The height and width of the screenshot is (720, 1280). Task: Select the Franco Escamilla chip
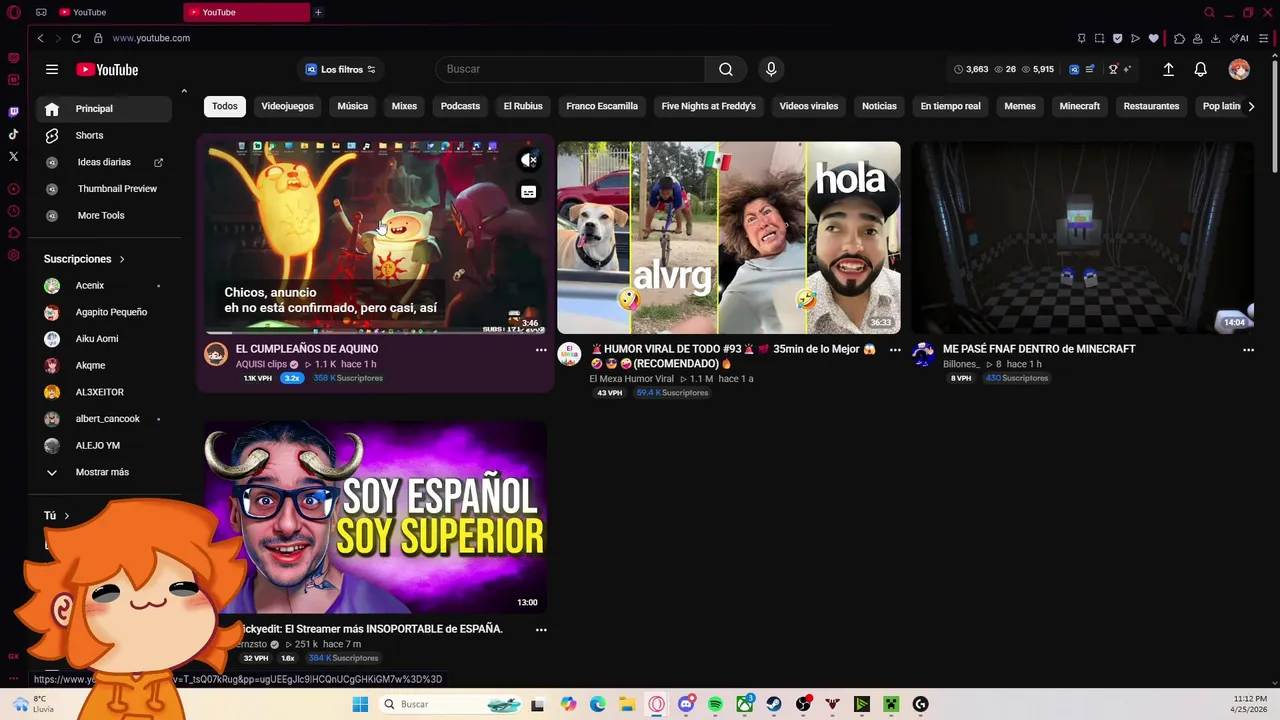(602, 106)
